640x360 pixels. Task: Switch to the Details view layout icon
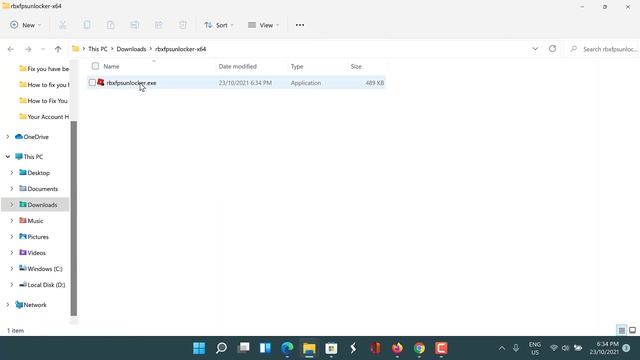[x=621, y=330]
